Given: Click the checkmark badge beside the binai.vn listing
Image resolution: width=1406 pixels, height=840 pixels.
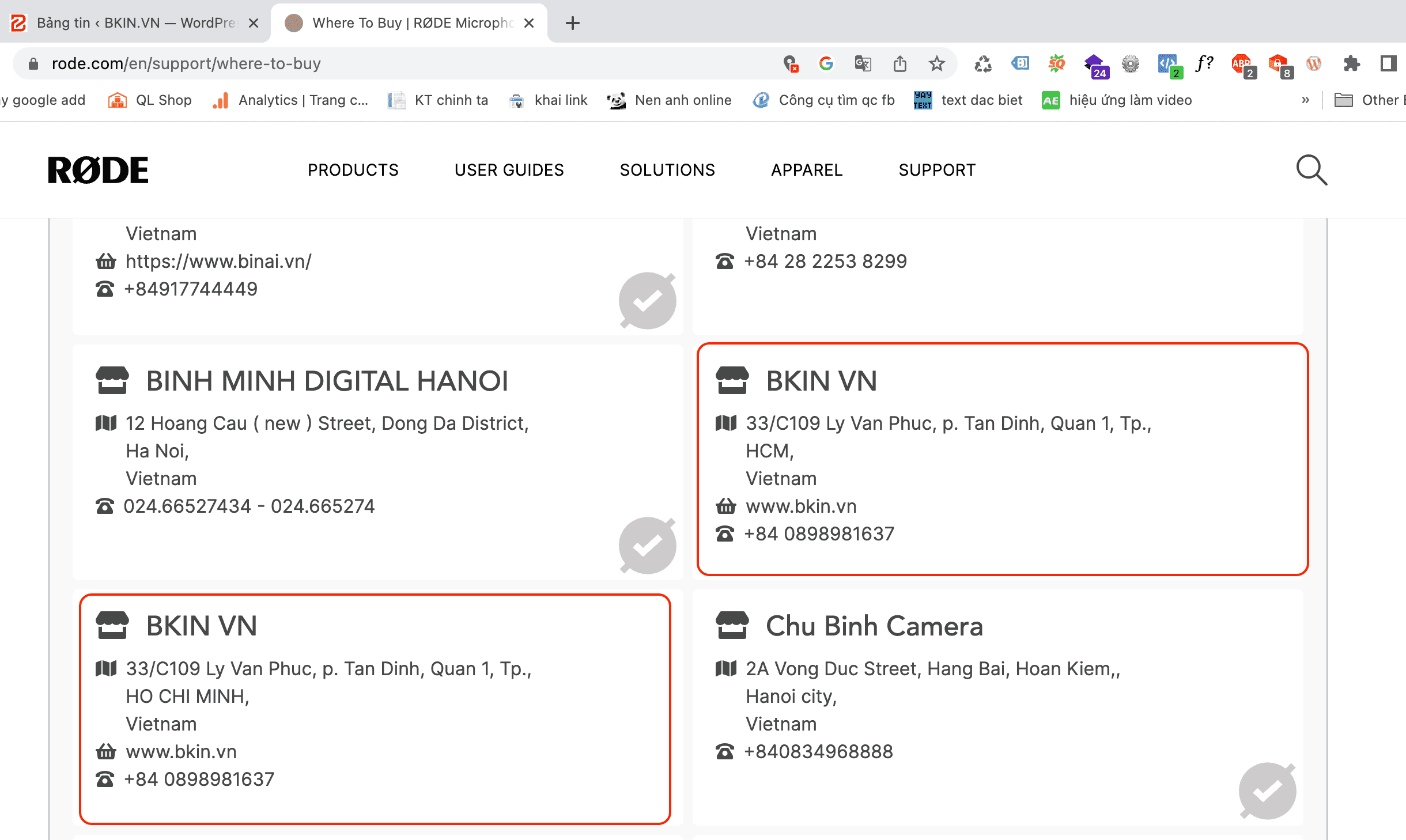Looking at the screenshot, I should click(x=647, y=300).
